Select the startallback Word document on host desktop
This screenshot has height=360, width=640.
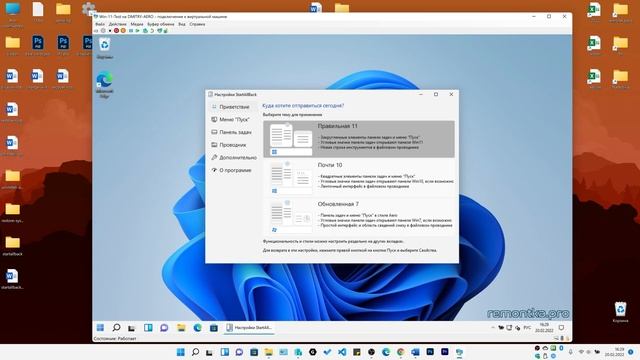click(x=12, y=279)
